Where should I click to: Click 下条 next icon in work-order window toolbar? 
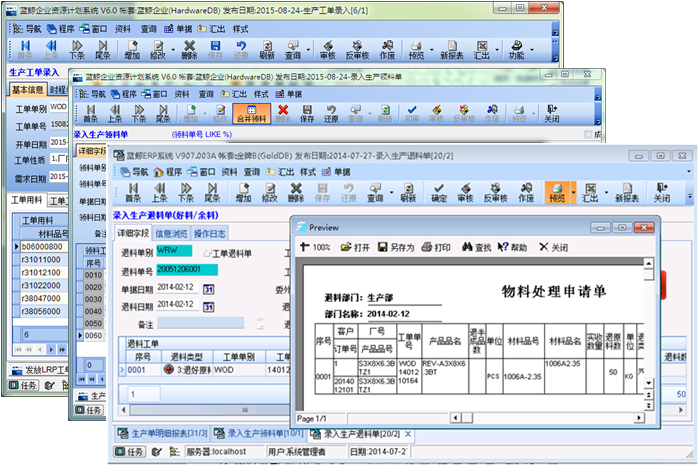(x=77, y=50)
